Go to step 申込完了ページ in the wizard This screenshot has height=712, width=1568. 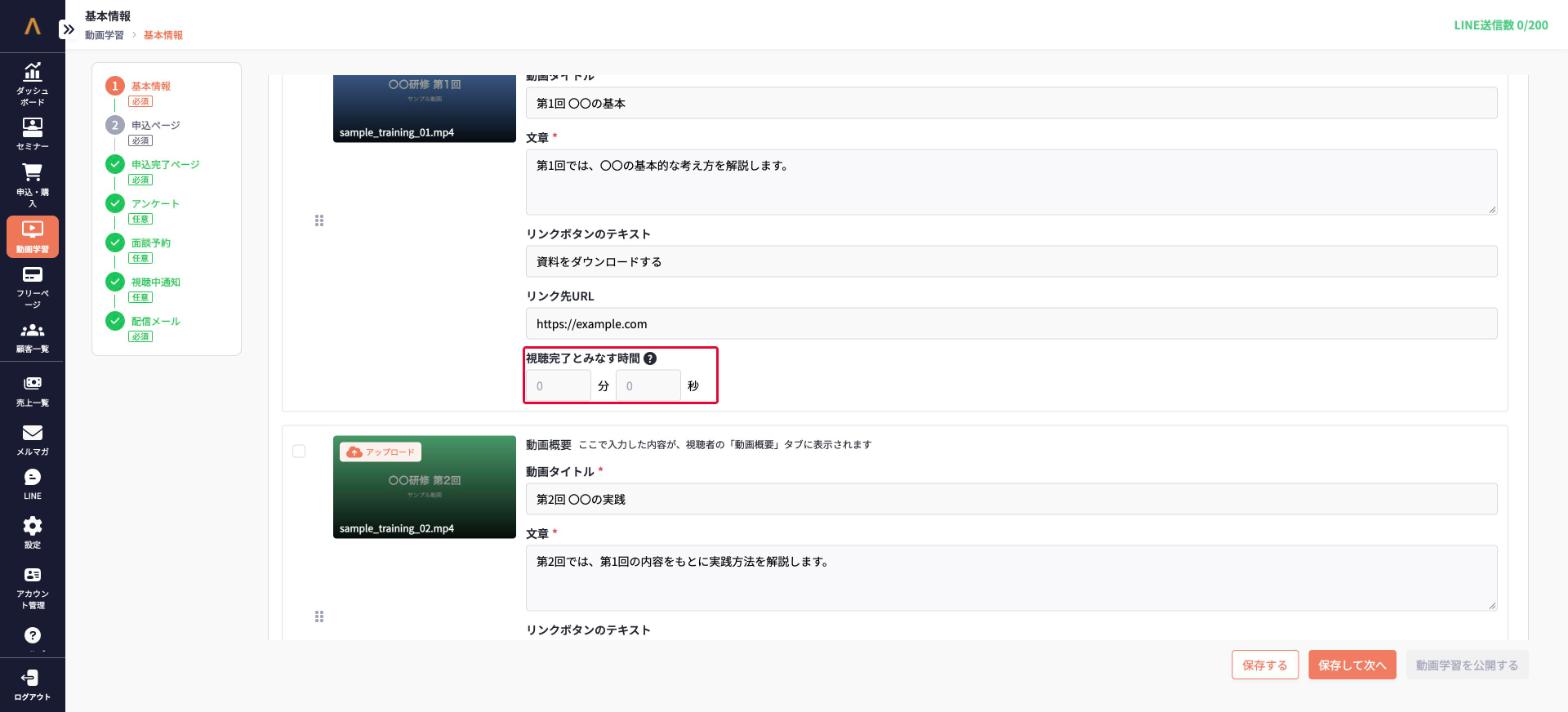point(165,164)
